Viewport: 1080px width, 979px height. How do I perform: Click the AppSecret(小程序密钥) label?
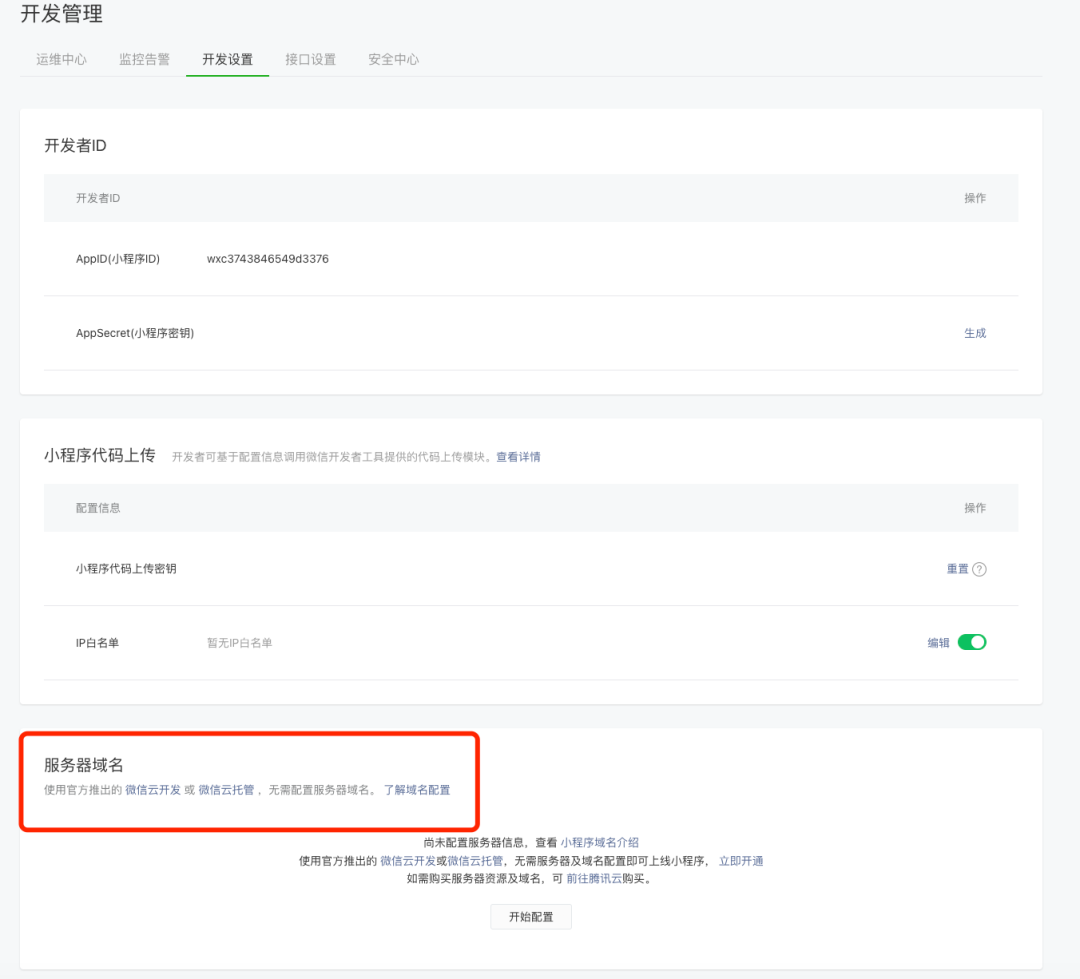(135, 333)
